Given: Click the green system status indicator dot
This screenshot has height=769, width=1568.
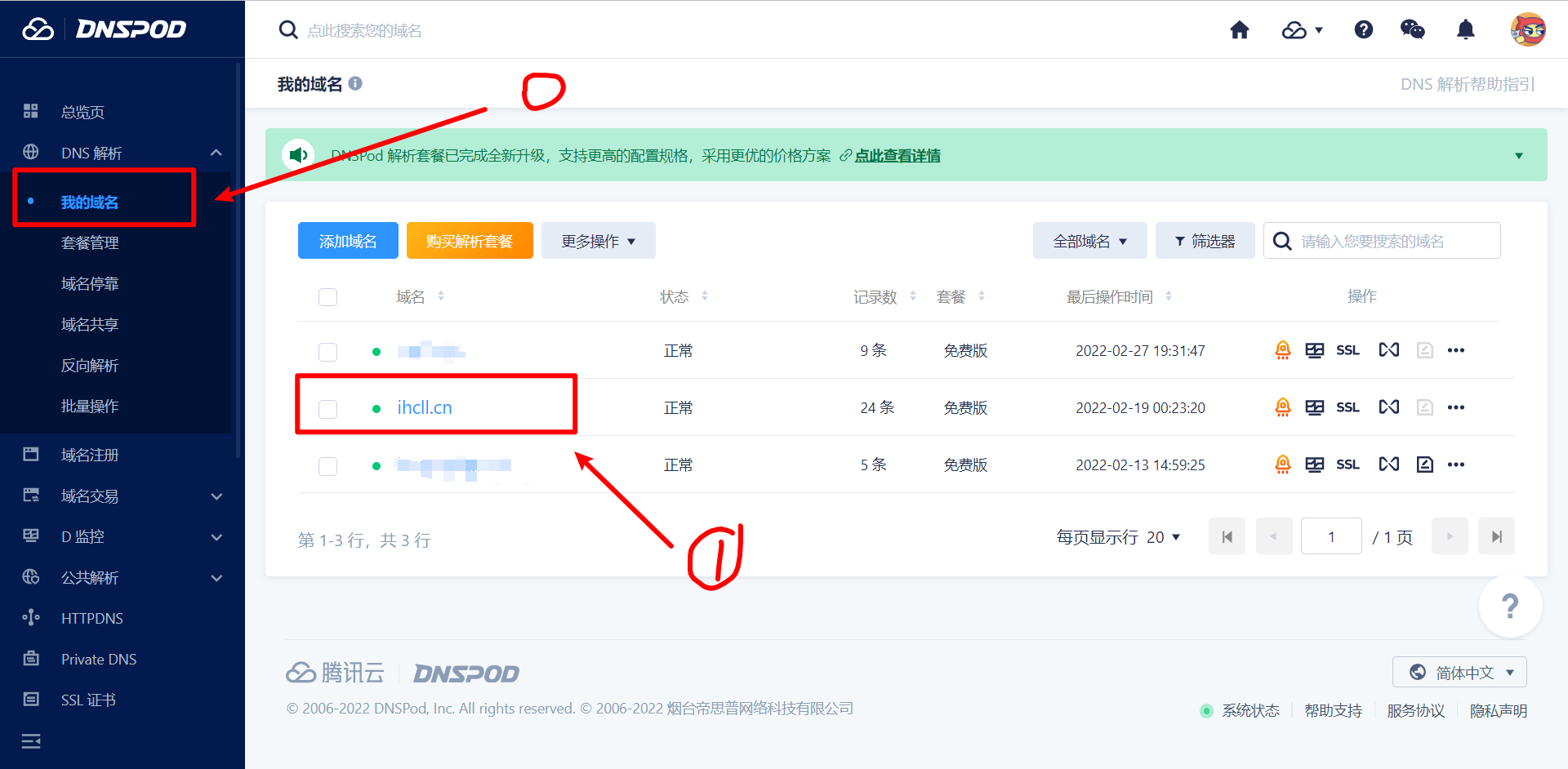Looking at the screenshot, I should (x=1207, y=710).
